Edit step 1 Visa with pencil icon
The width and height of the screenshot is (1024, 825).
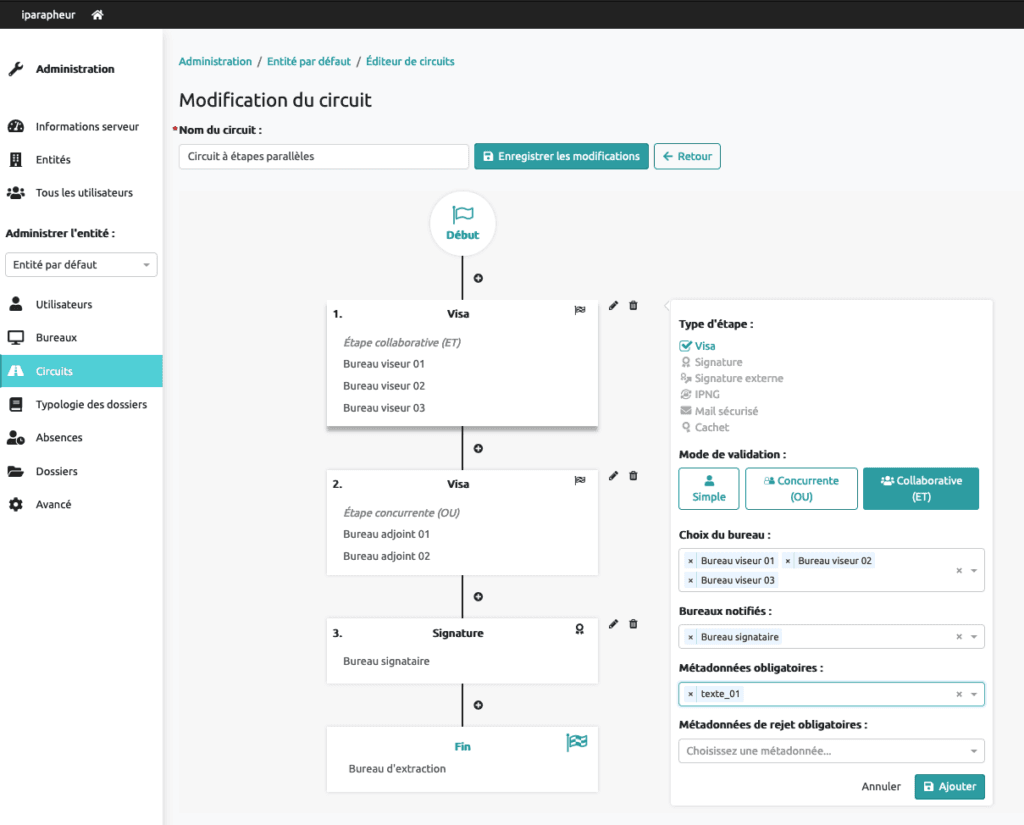[614, 306]
